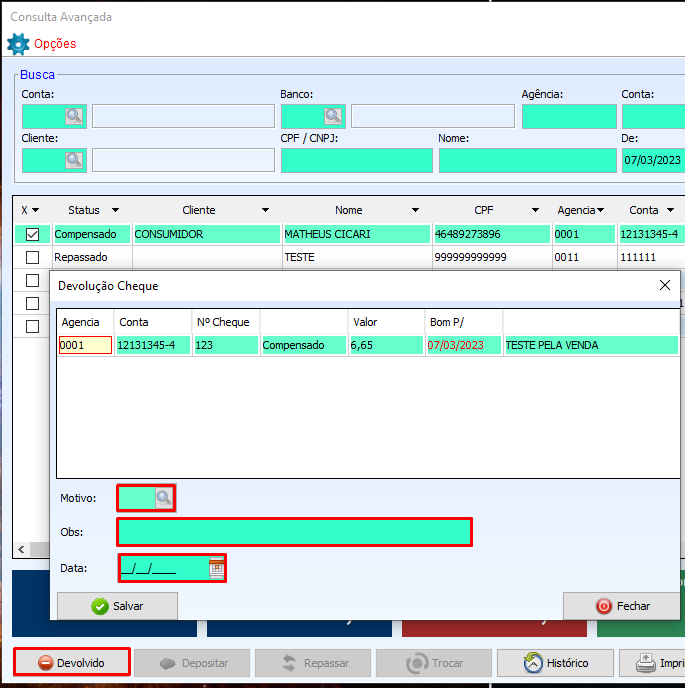Open Banco lookup magnifier
The width and height of the screenshot is (685, 688).
point(333,116)
